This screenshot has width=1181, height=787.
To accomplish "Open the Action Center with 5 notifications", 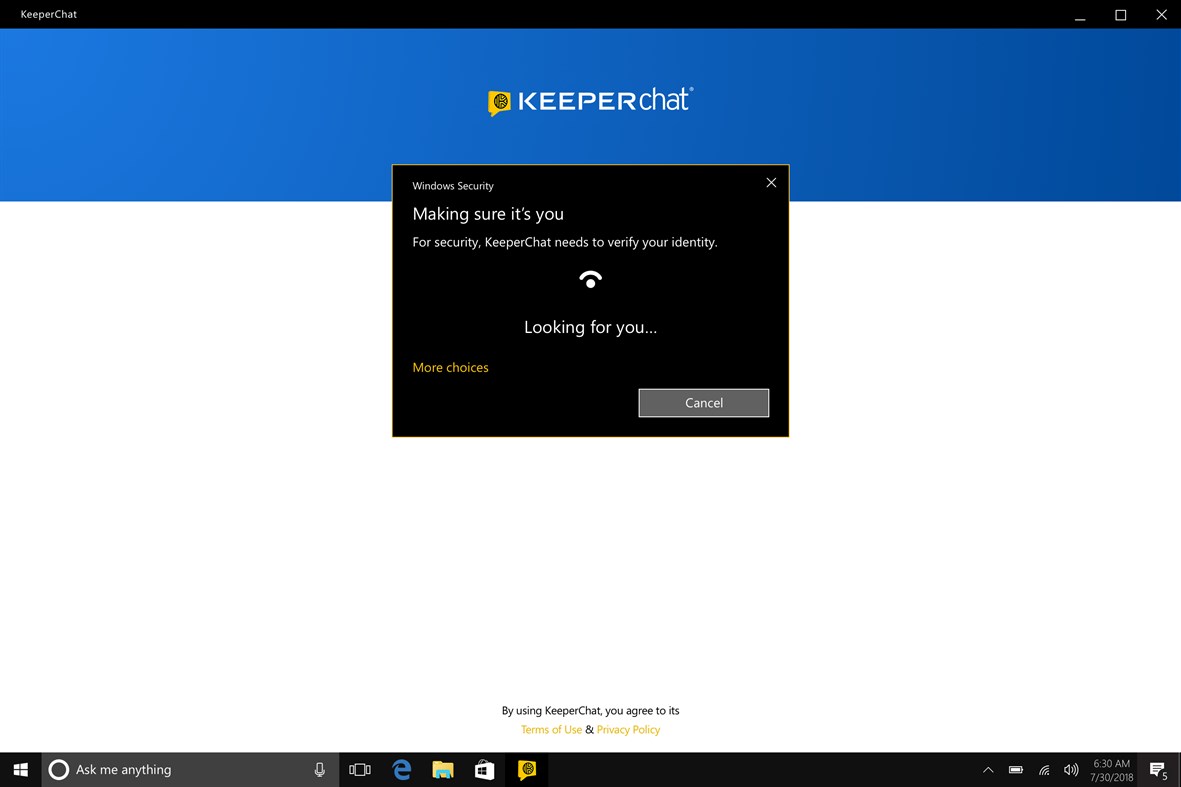I will coord(1157,770).
